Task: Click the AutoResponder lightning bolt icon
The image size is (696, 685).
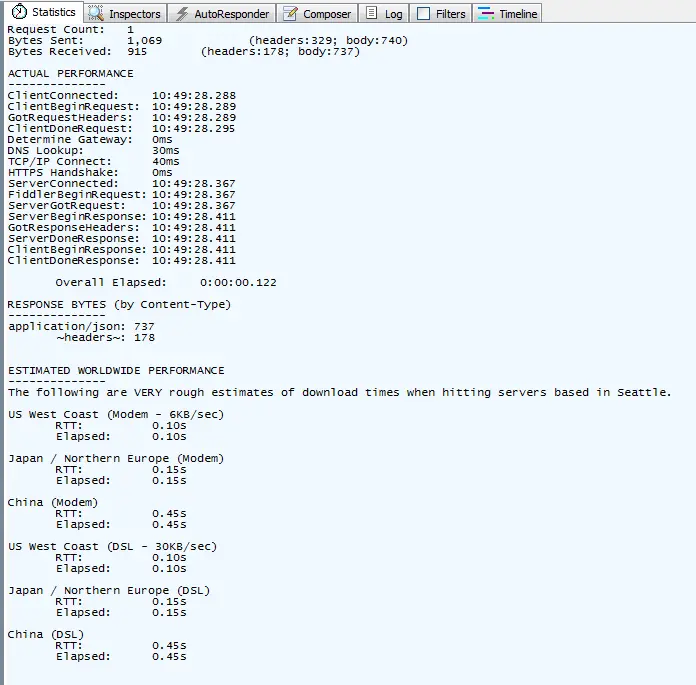Action: (x=181, y=14)
